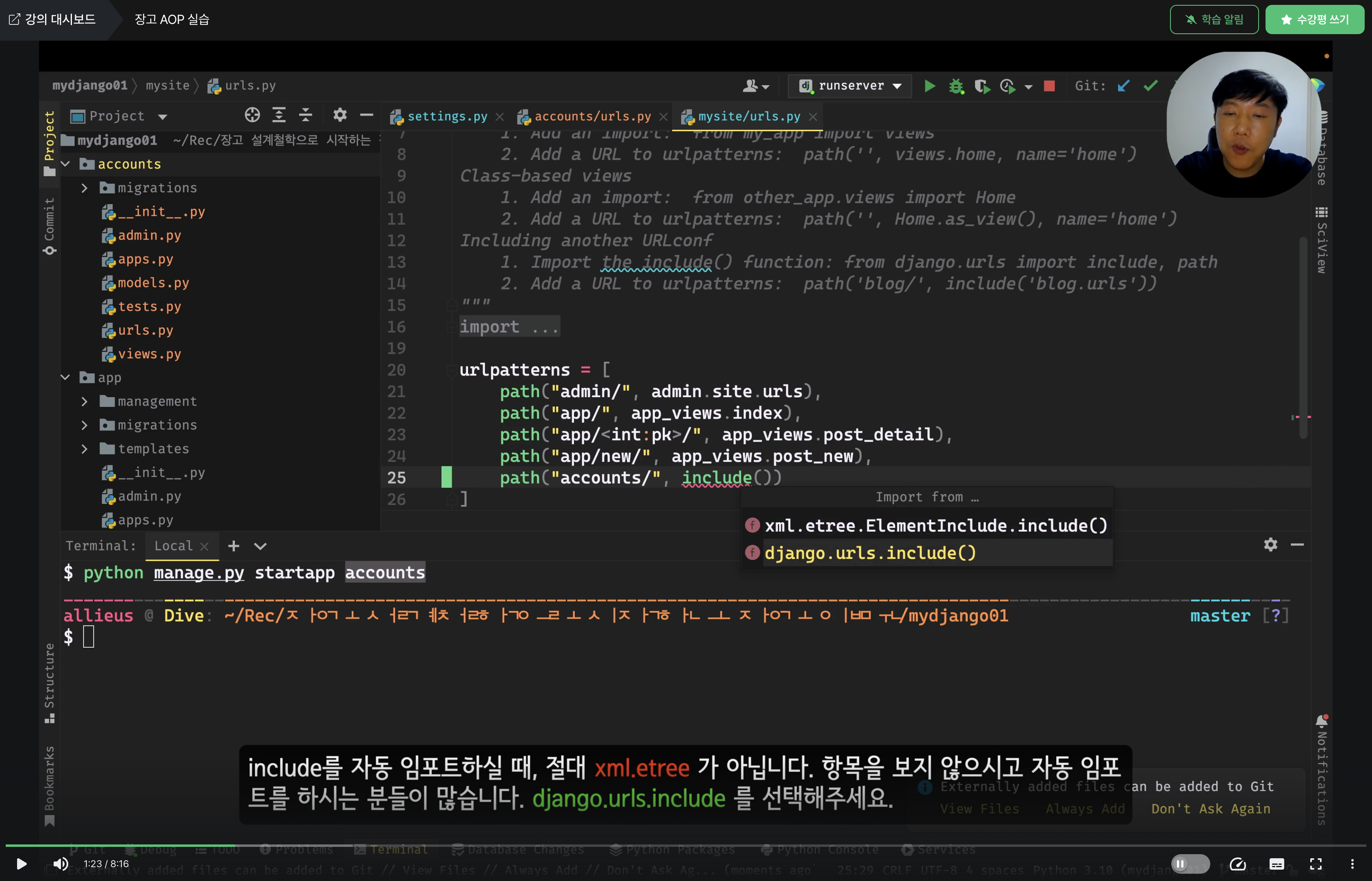Viewport: 1372px width, 881px height.
Task: Run with coverage shield icon
Action: point(982,86)
